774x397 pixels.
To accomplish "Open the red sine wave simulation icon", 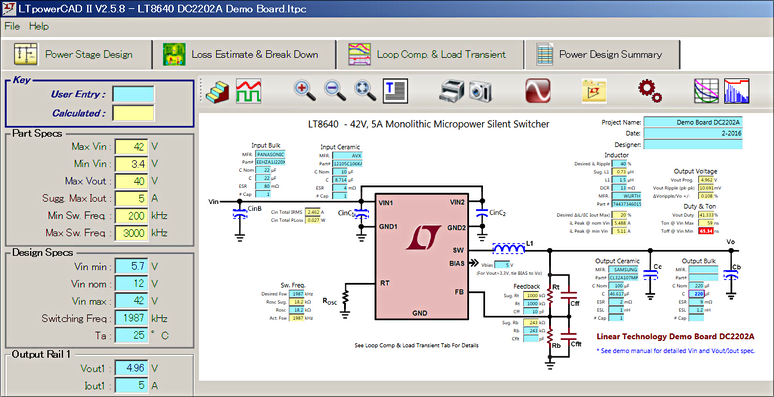I will (538, 92).
